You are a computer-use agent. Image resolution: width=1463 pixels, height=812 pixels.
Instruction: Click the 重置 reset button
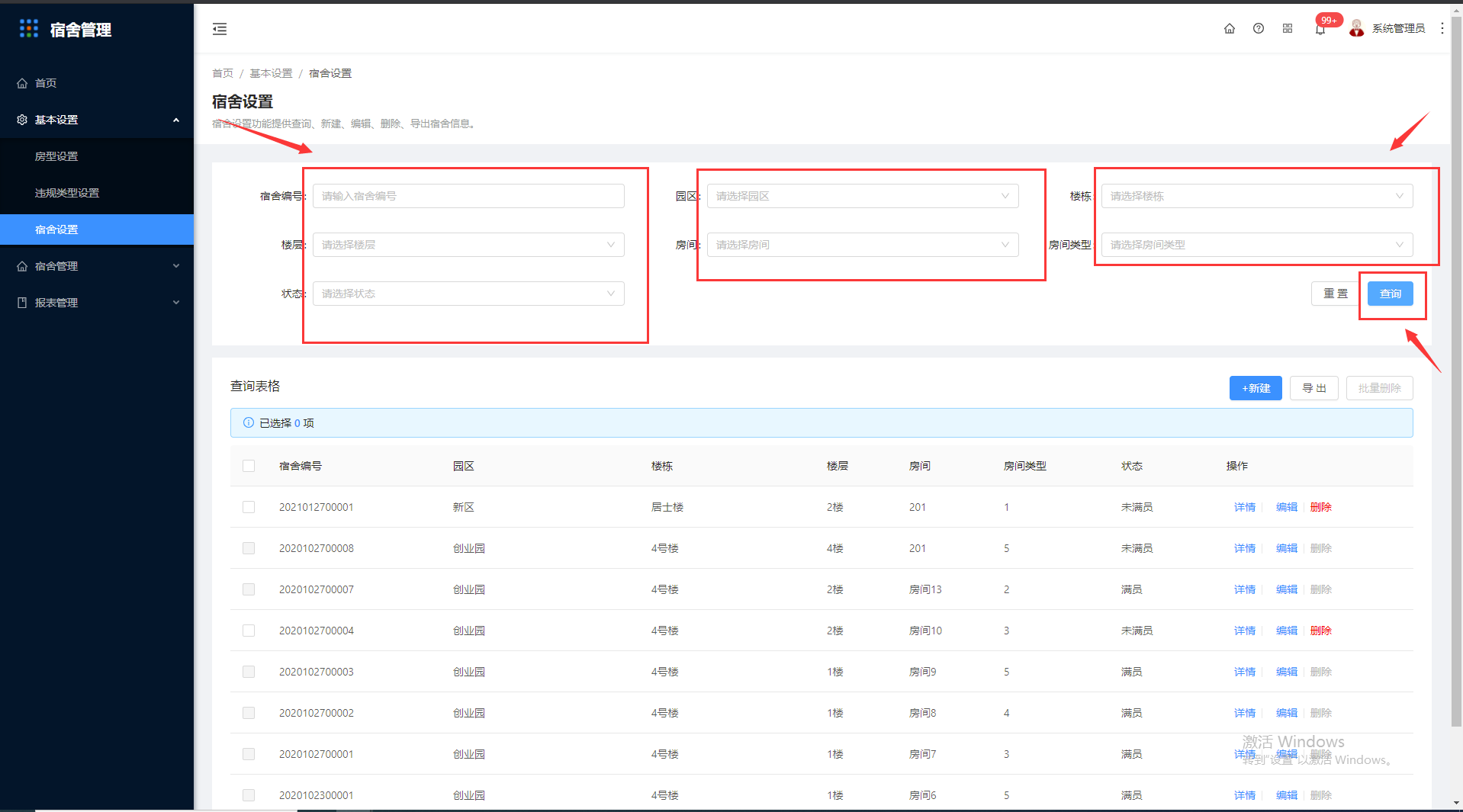point(1336,294)
